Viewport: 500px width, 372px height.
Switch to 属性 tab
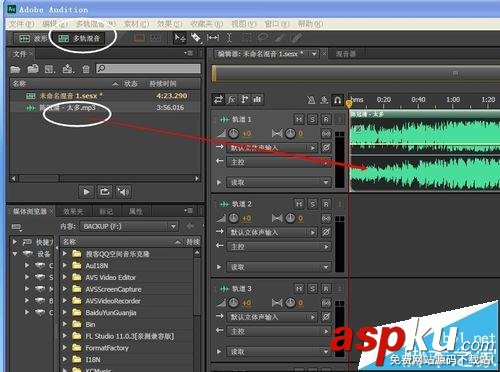coord(136,211)
